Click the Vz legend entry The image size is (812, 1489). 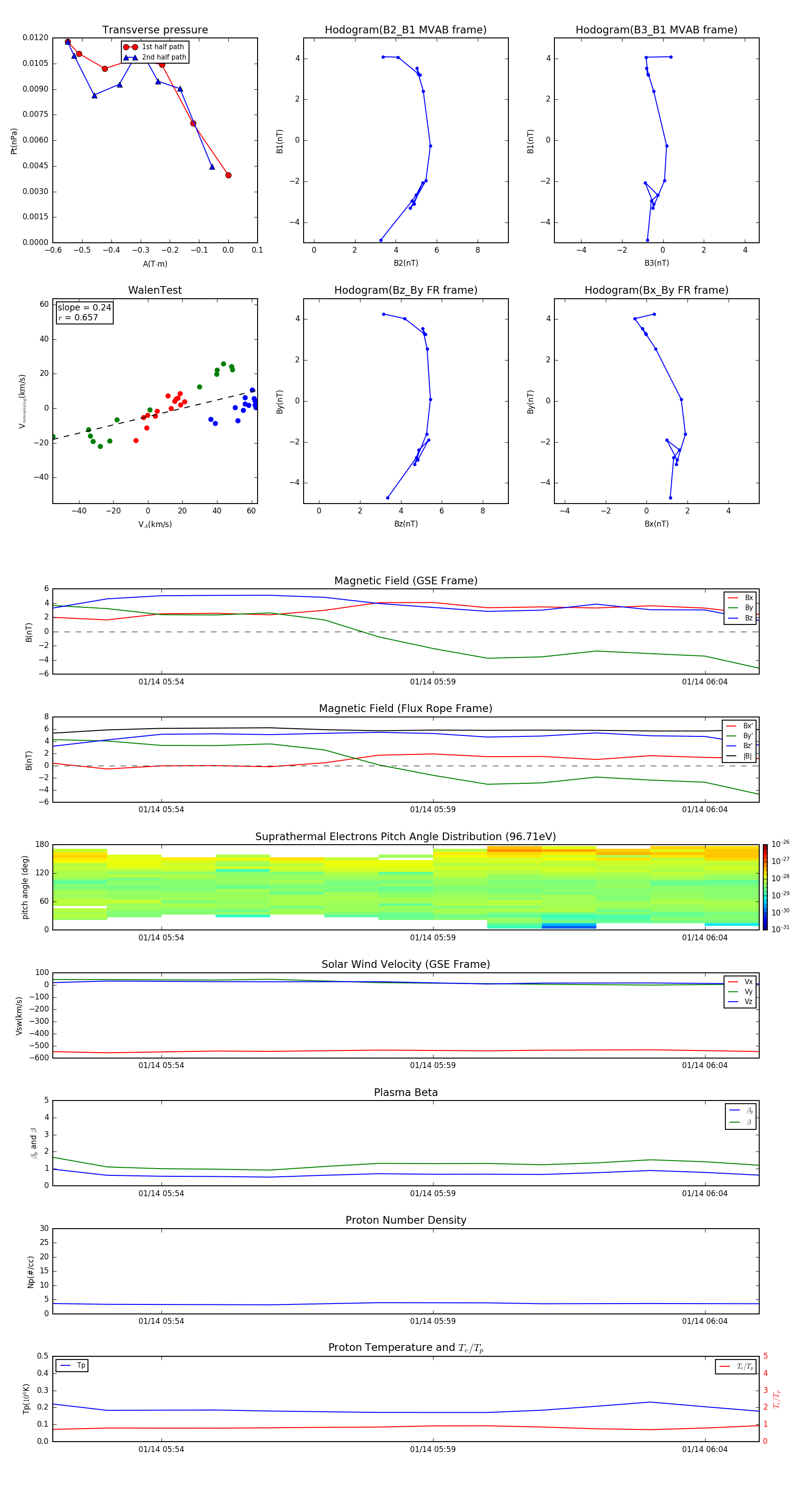tap(740, 1002)
